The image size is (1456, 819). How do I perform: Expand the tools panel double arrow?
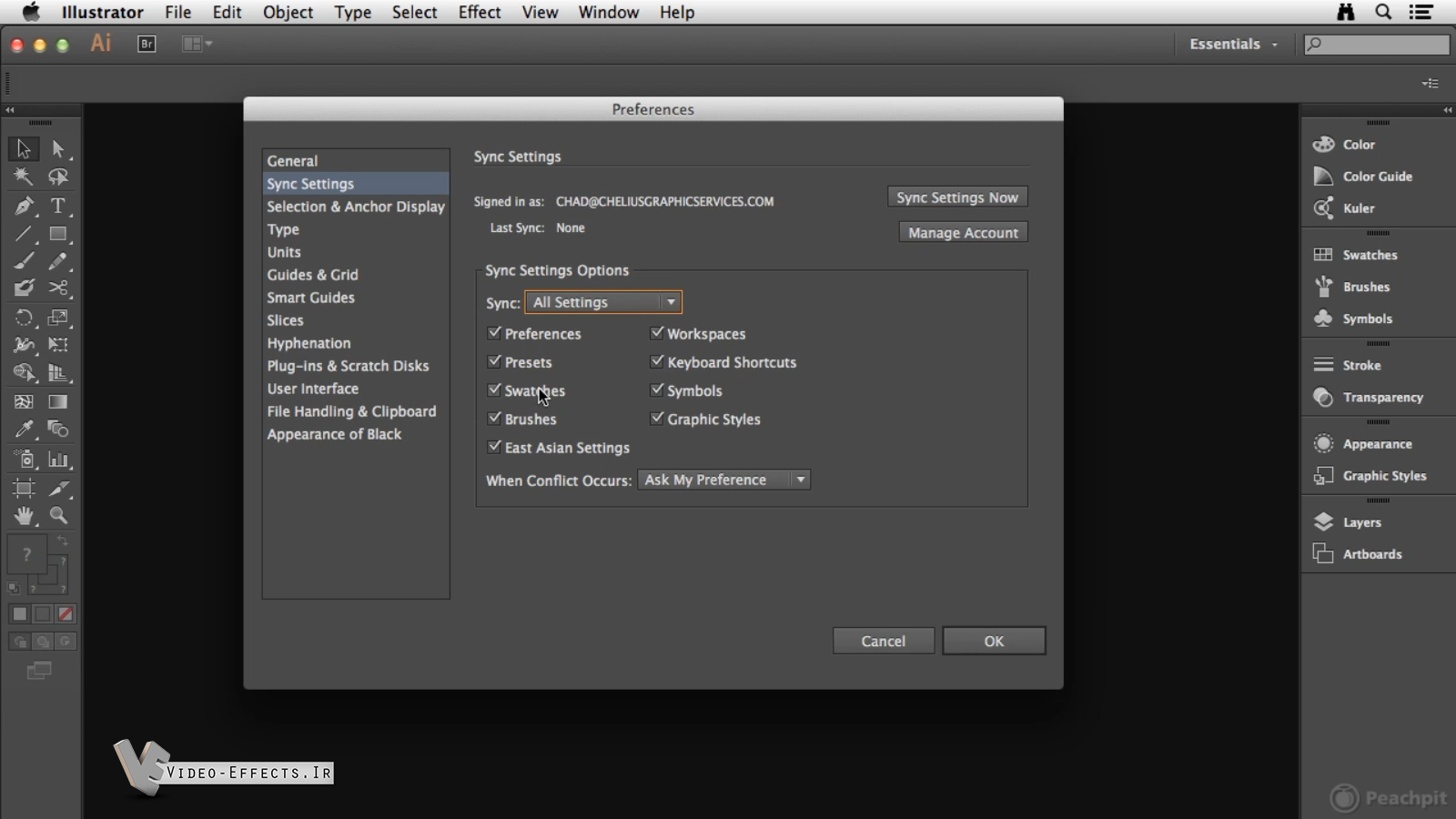tap(10, 110)
